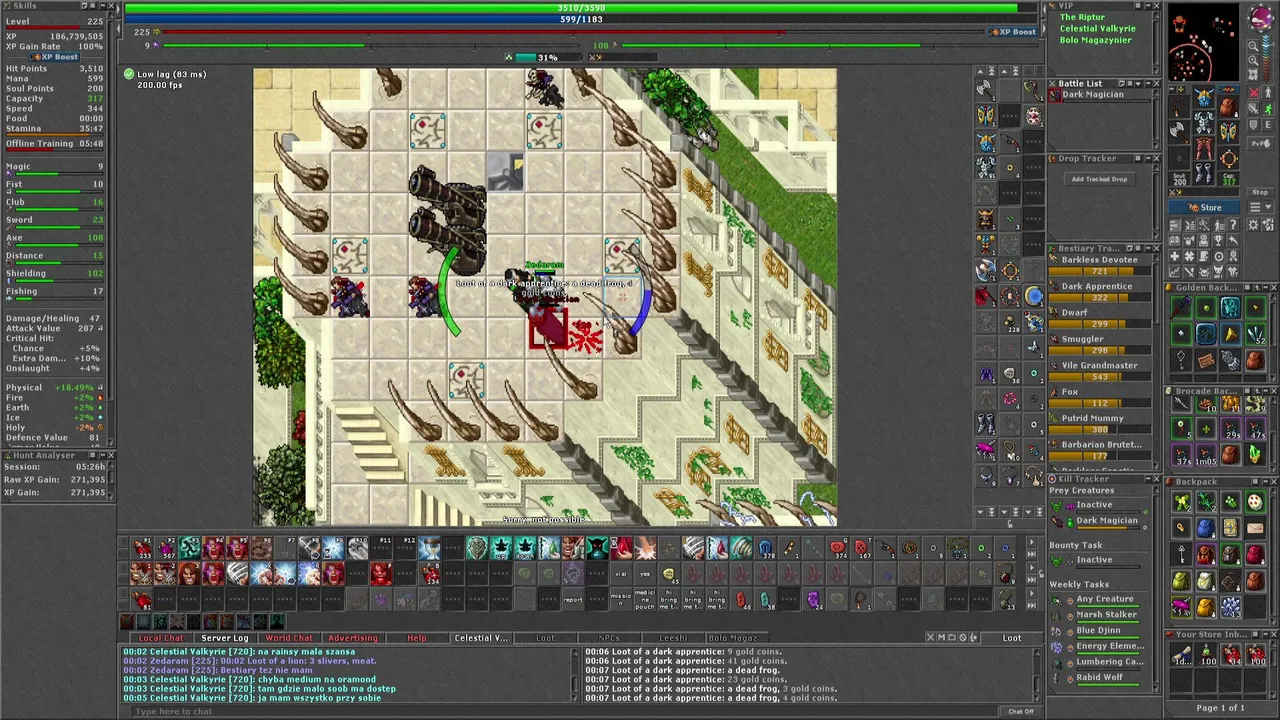This screenshot has height=720, width=1280.
Task: Trigger the 'report' hotkey slot
Action: coord(573,599)
